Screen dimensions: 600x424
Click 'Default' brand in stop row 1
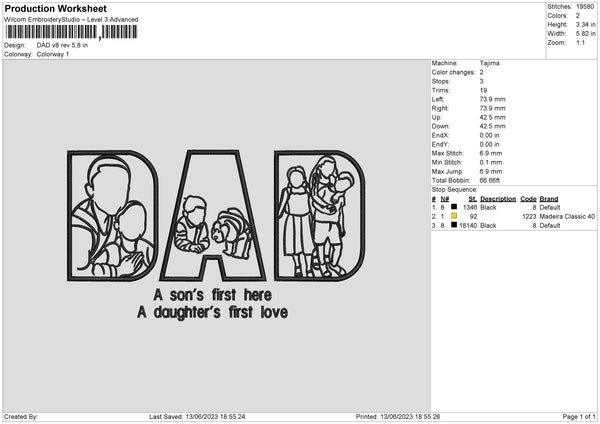pos(550,207)
